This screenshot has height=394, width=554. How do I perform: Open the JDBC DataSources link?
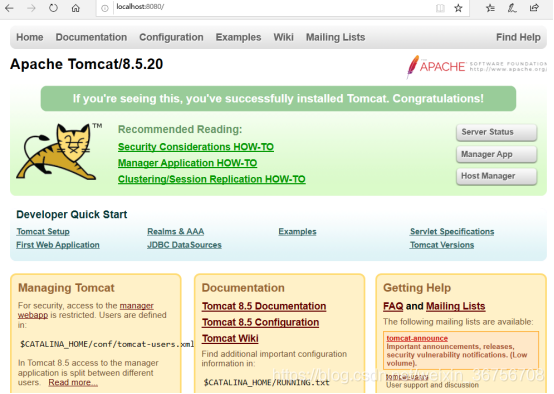click(184, 245)
